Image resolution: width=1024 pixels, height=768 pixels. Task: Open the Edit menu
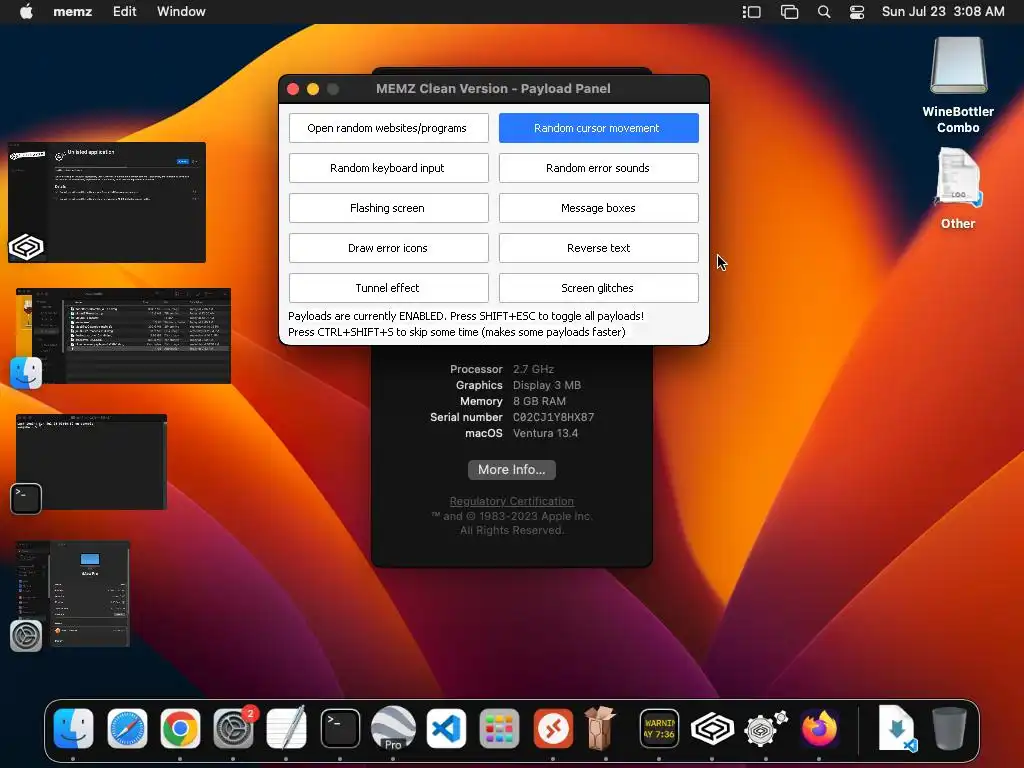(x=124, y=12)
